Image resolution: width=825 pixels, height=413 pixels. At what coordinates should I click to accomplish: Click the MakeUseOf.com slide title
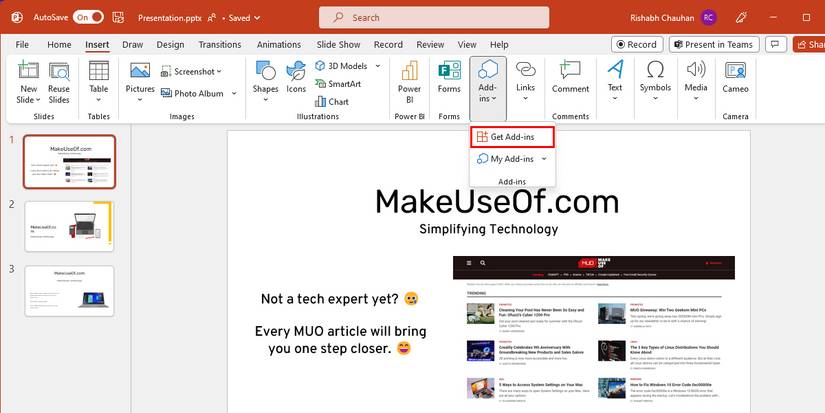coord(497,202)
